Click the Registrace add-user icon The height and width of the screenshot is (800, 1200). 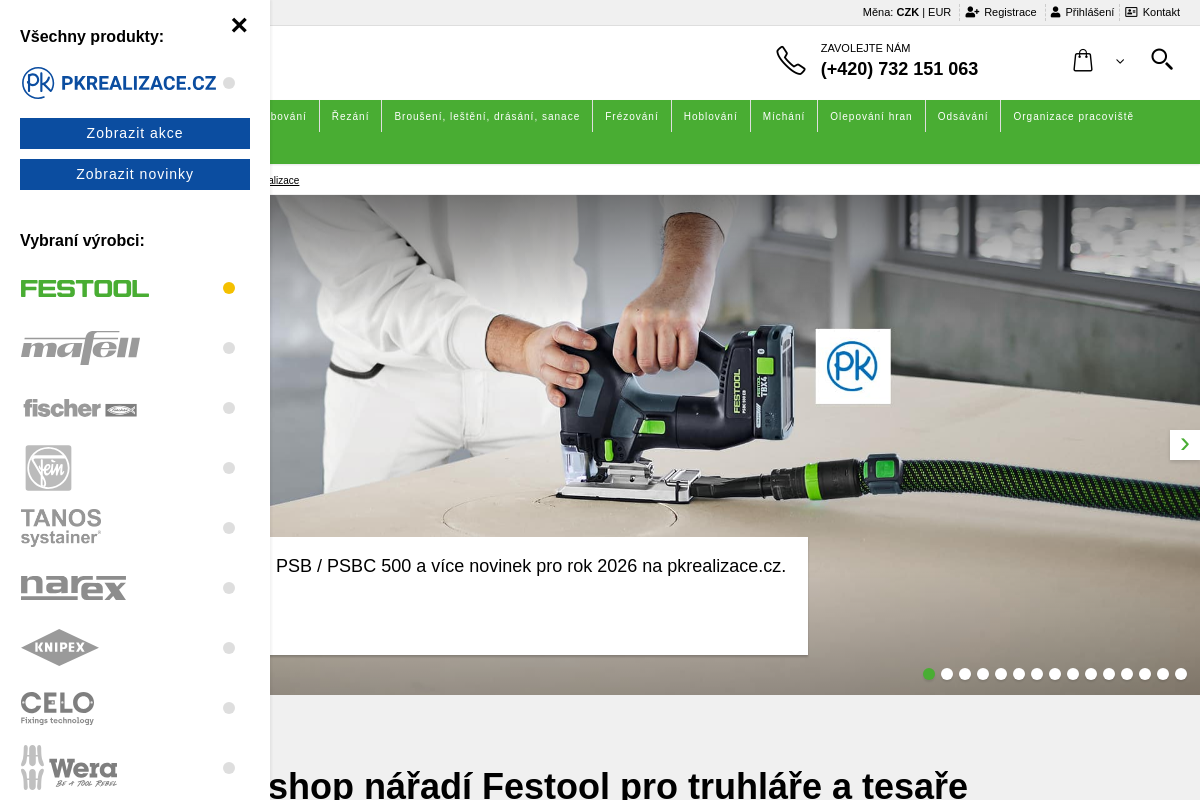(972, 12)
